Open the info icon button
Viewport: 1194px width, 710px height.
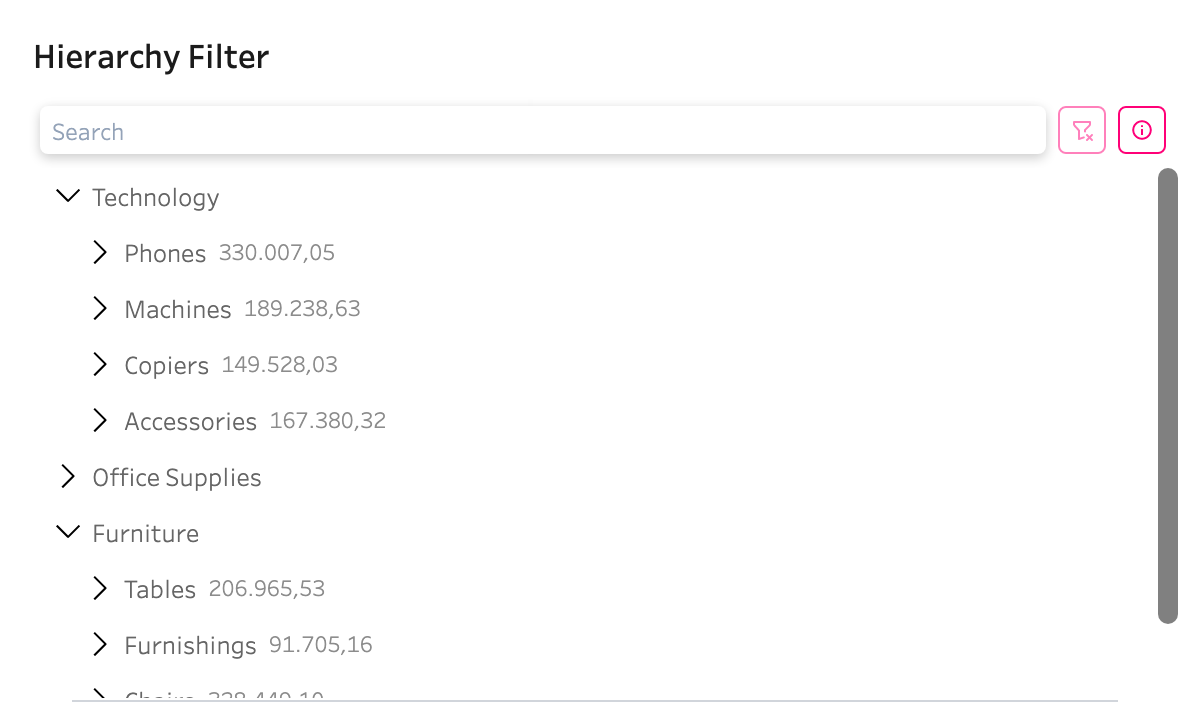[1142, 130]
